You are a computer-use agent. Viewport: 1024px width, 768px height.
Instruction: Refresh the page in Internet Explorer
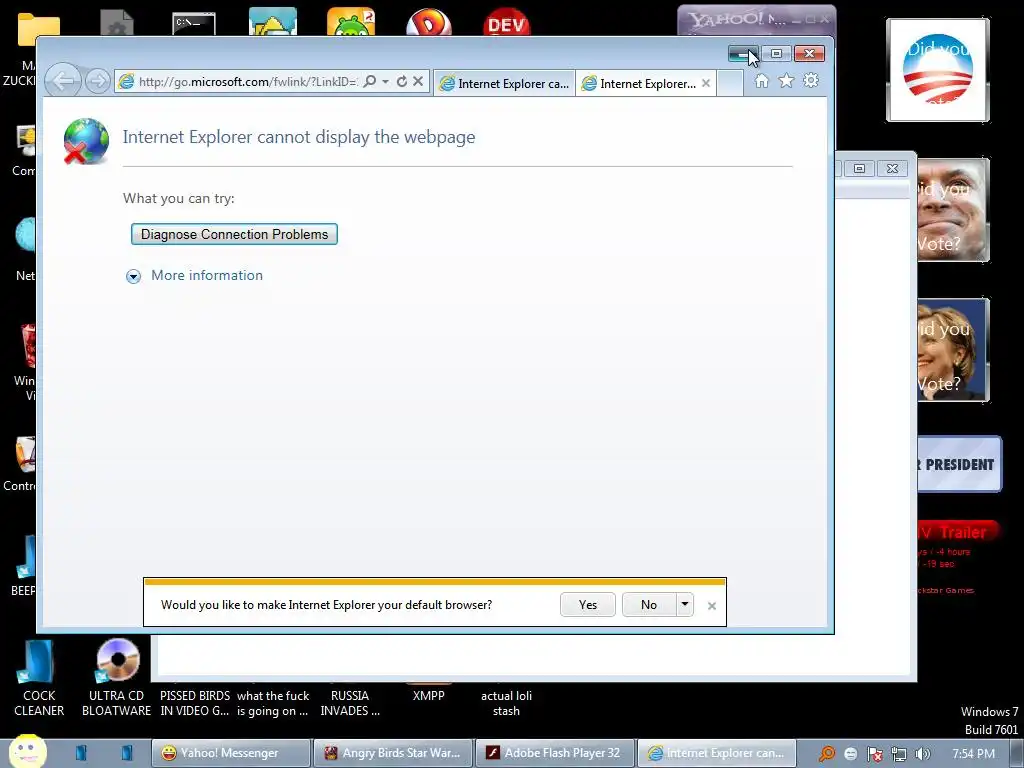[x=402, y=82]
